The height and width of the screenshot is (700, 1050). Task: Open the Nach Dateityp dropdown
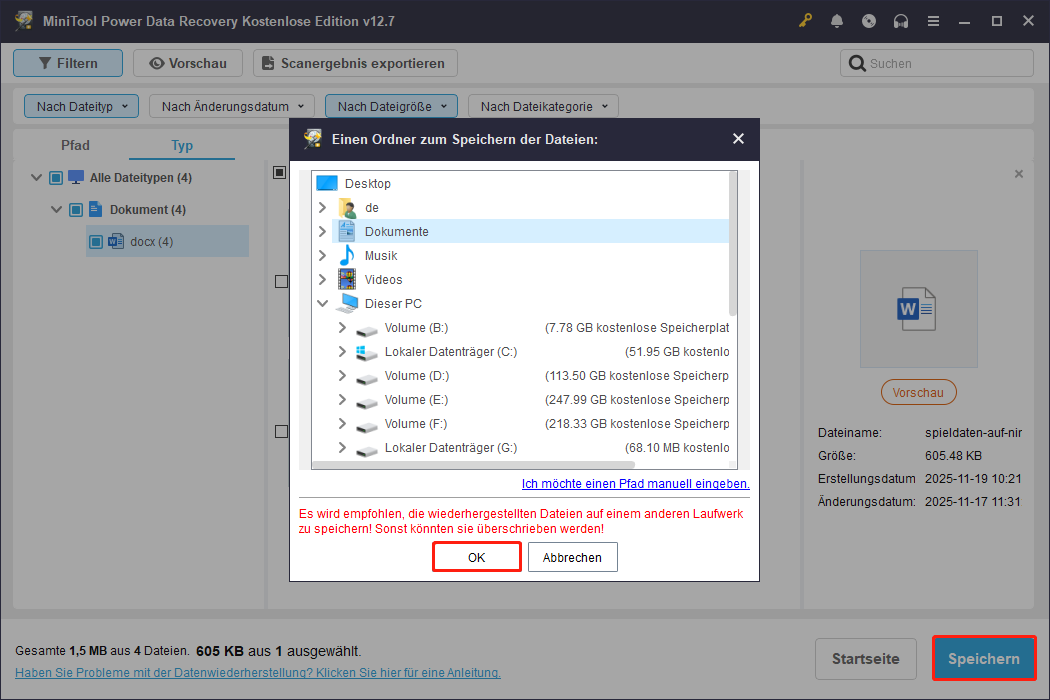81,106
